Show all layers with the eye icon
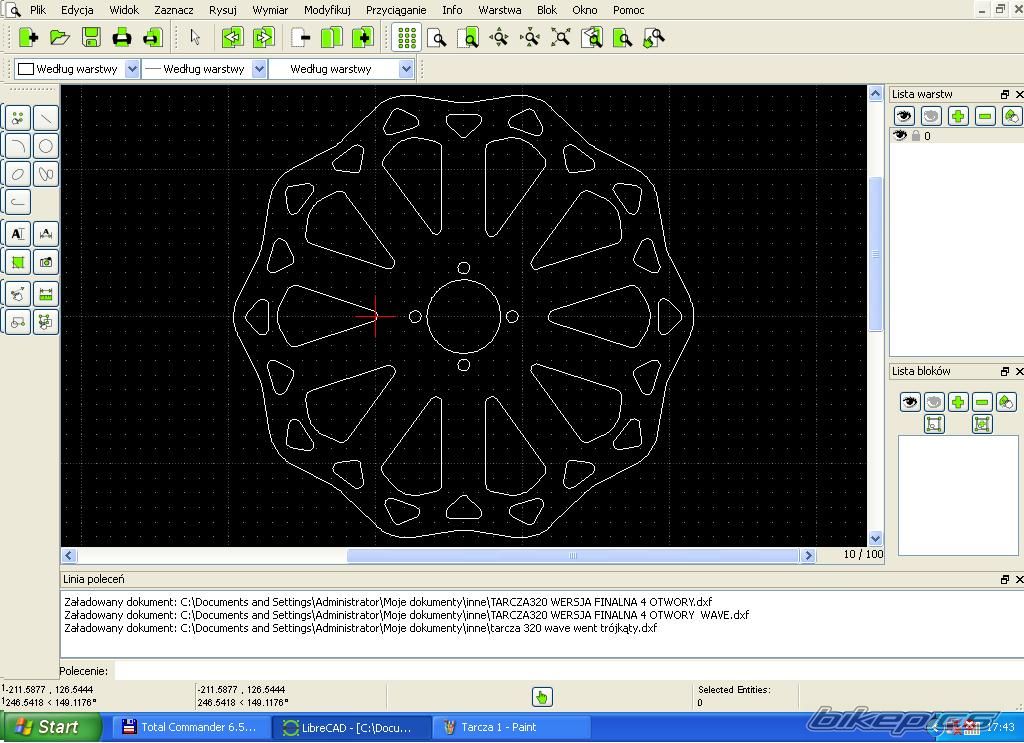Screen dimensions: 1024x743 [904, 116]
